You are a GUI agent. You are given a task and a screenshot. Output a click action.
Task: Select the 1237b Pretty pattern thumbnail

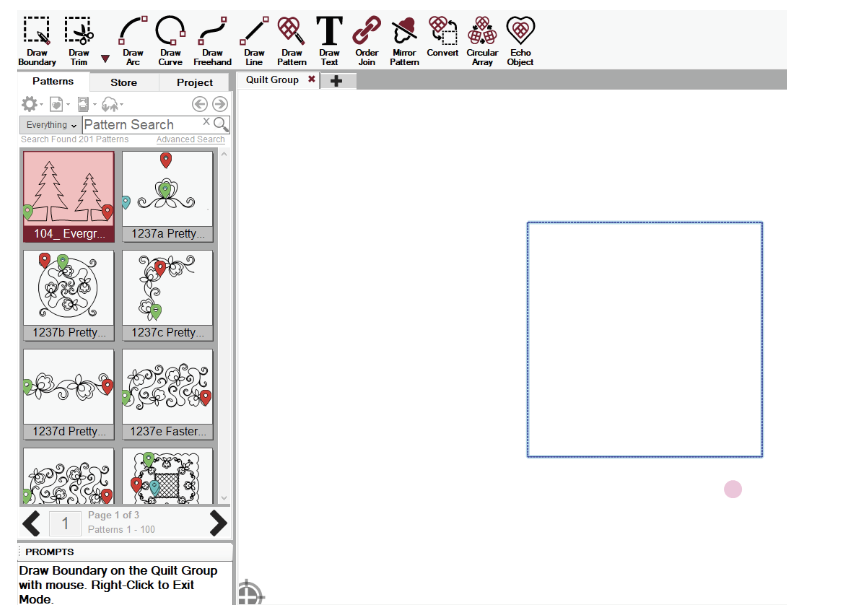(68, 293)
